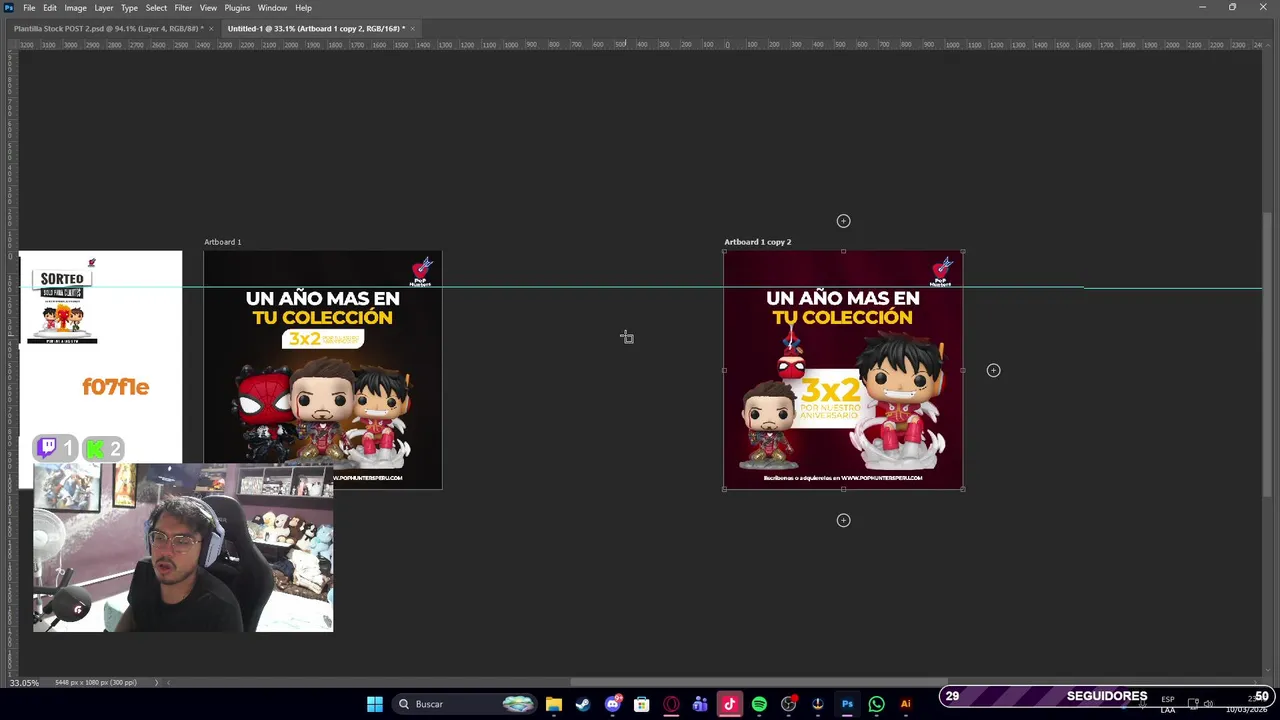Click the Artboard 1 copy 2 poster image
The height and width of the screenshot is (720, 1280).
point(843,370)
